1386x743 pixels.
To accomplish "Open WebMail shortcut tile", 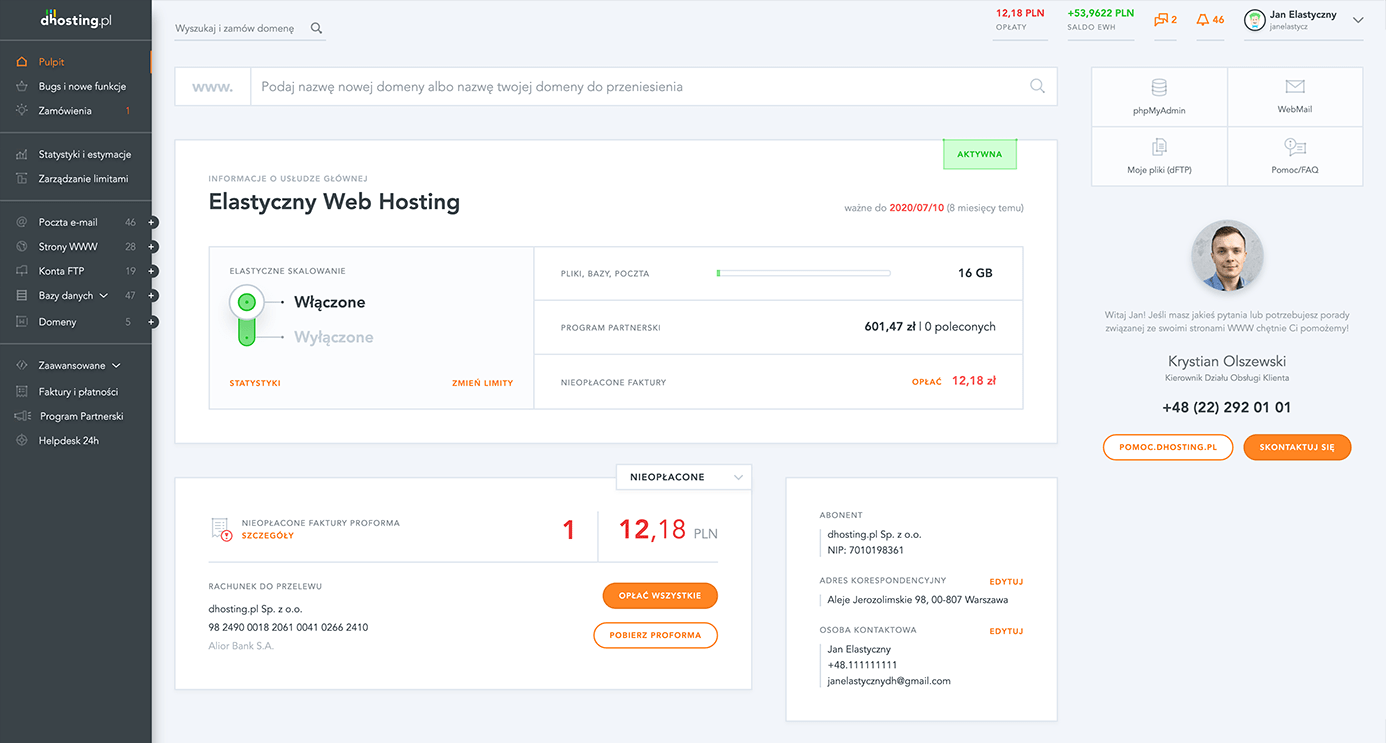I will (1295, 97).
